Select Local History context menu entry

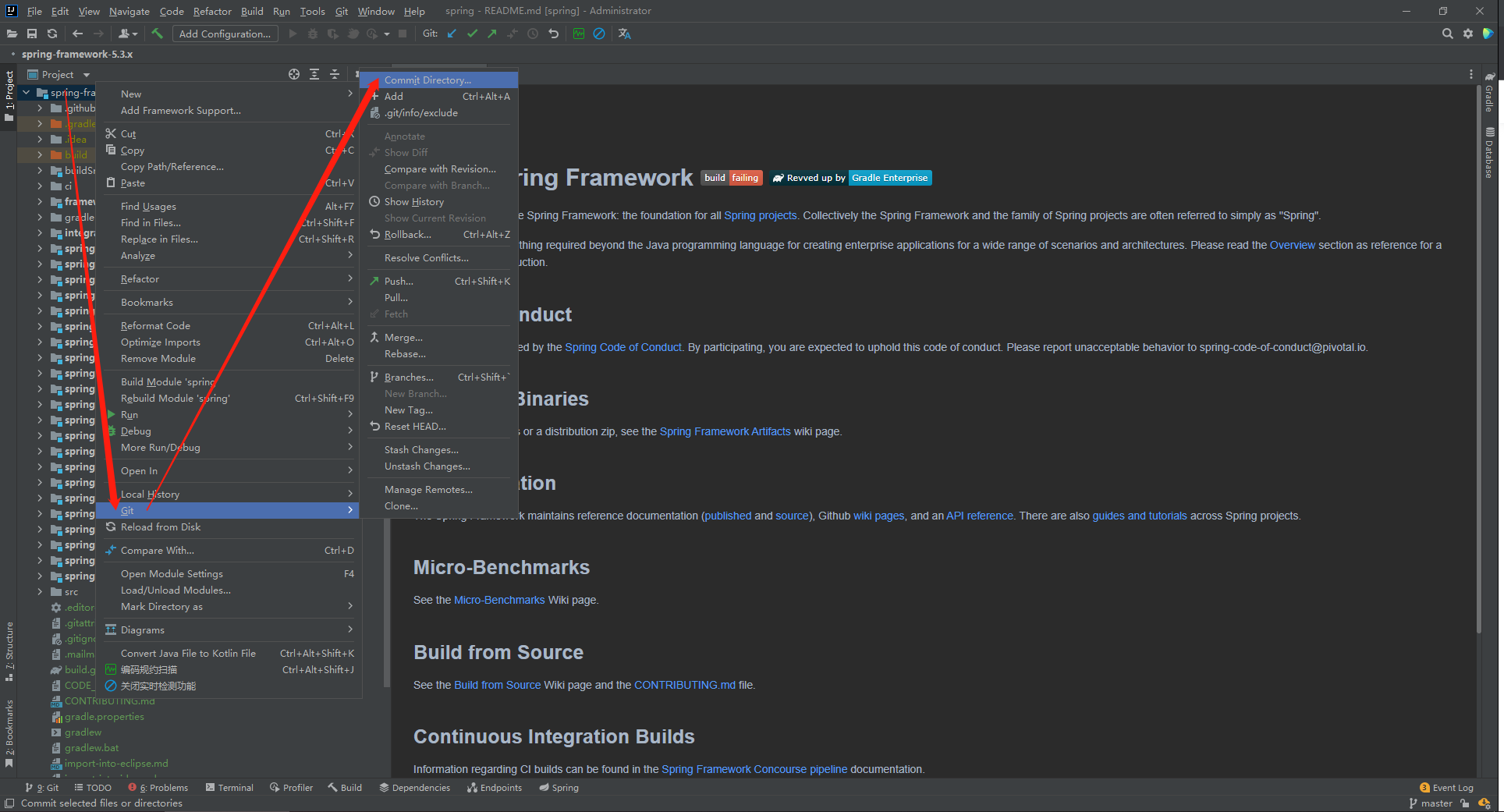click(x=228, y=494)
